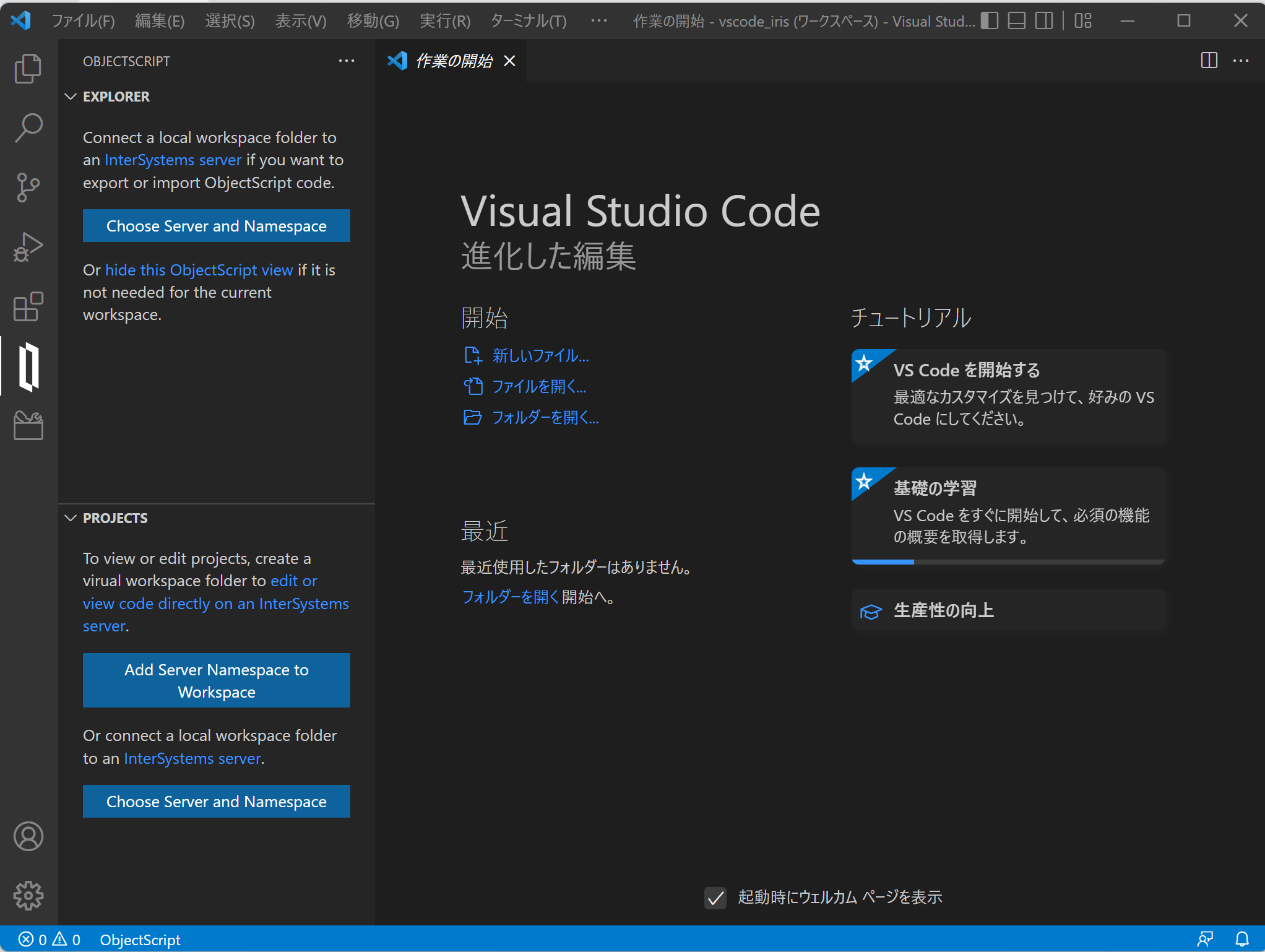1265x952 pixels.
Task: Open the InterSystems Tools icon in activity bar
Action: (28, 426)
